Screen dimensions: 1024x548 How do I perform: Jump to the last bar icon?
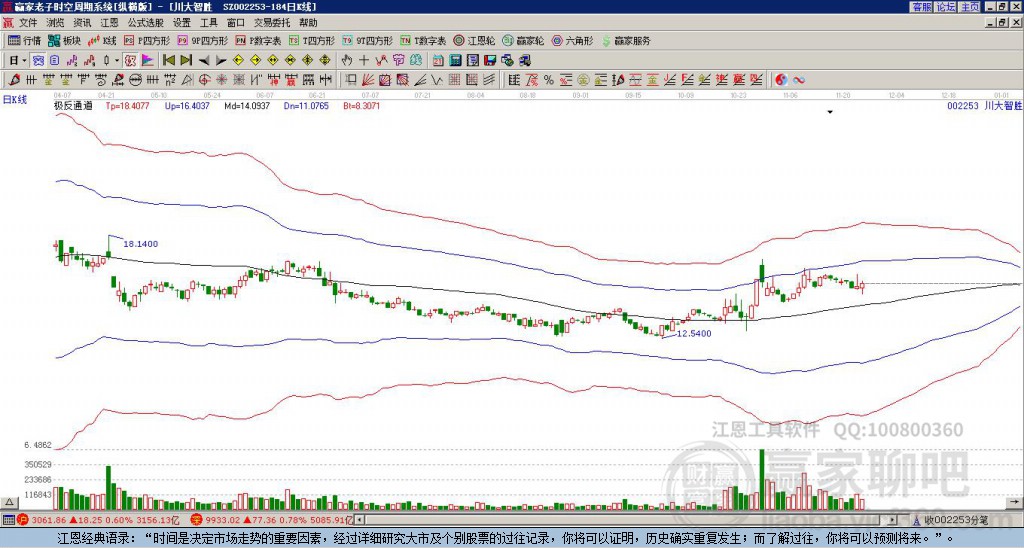pyautogui.click(x=186, y=61)
